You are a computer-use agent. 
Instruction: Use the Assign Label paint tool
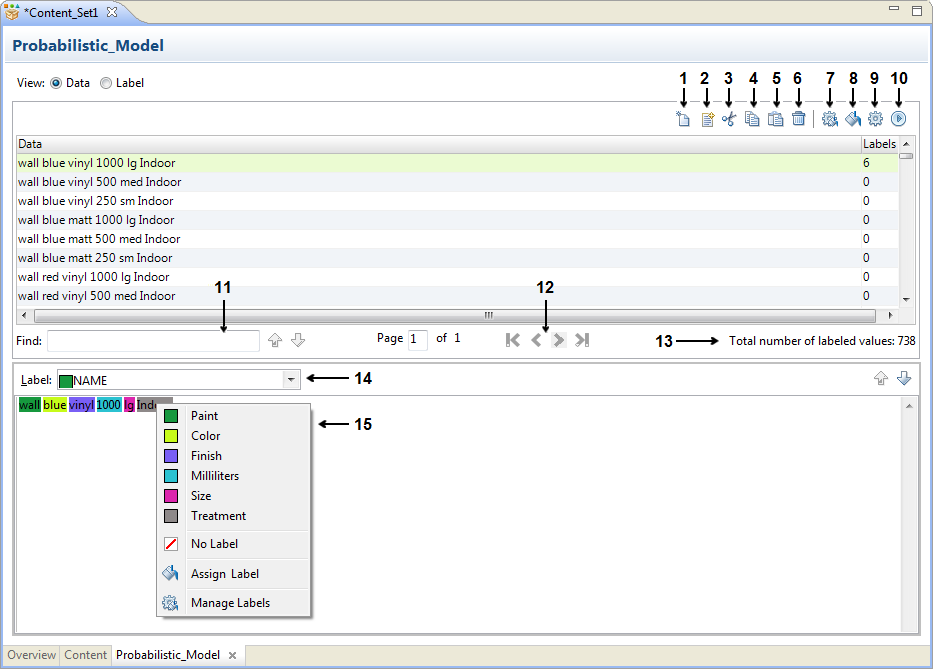point(852,118)
